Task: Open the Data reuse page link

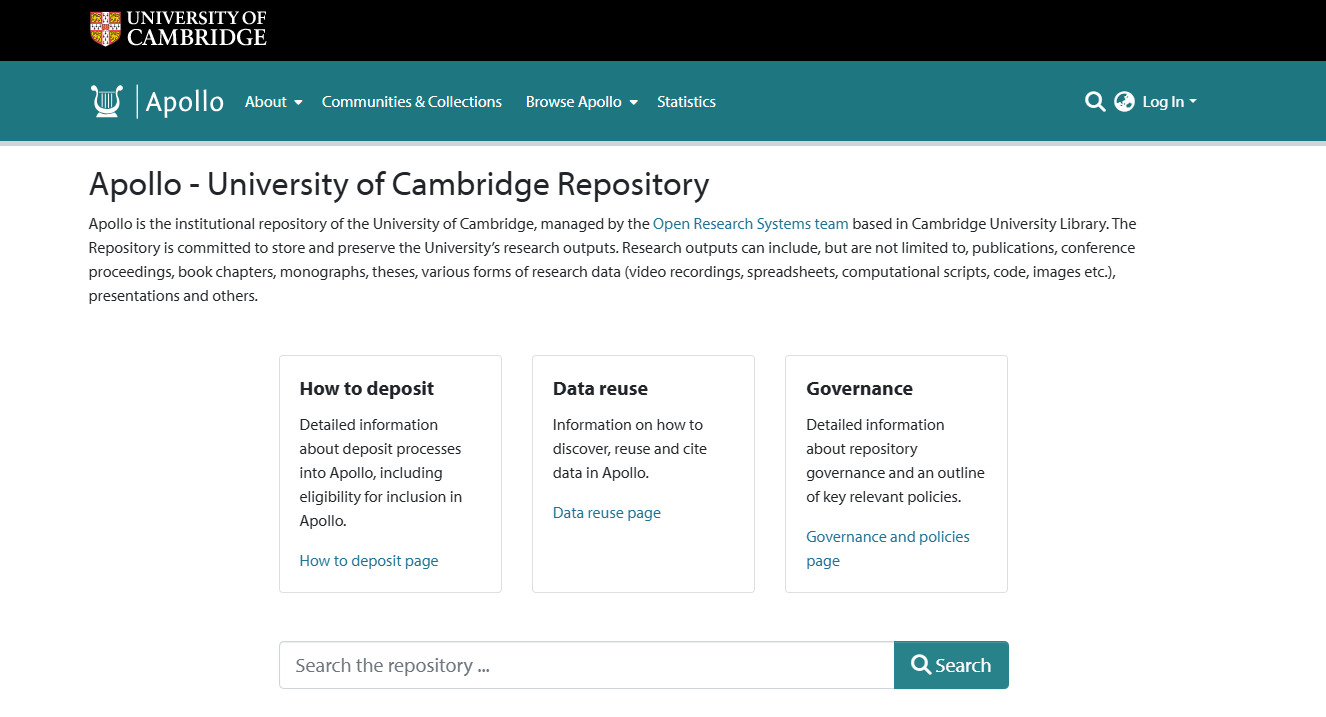Action: tap(607, 513)
